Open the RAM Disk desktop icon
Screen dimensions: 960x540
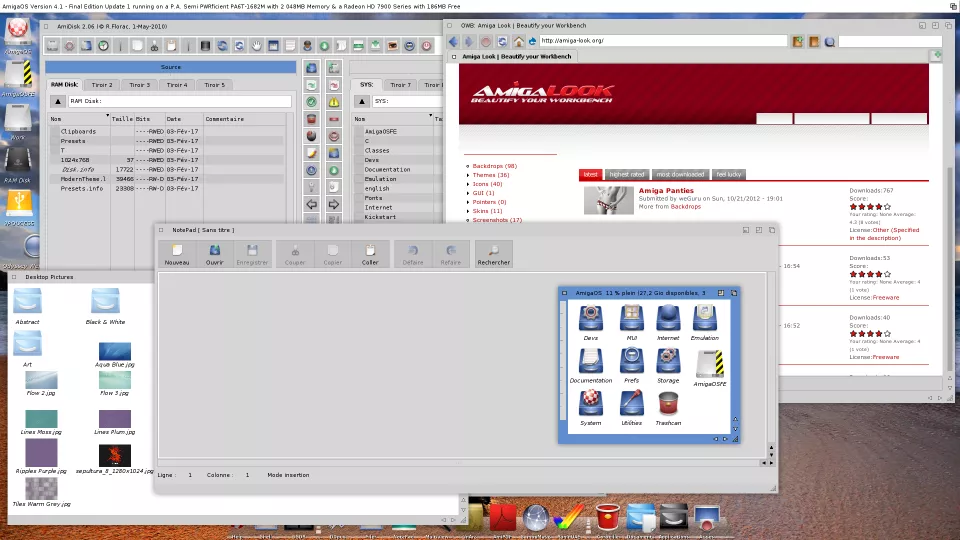pyautogui.click(x=18, y=160)
